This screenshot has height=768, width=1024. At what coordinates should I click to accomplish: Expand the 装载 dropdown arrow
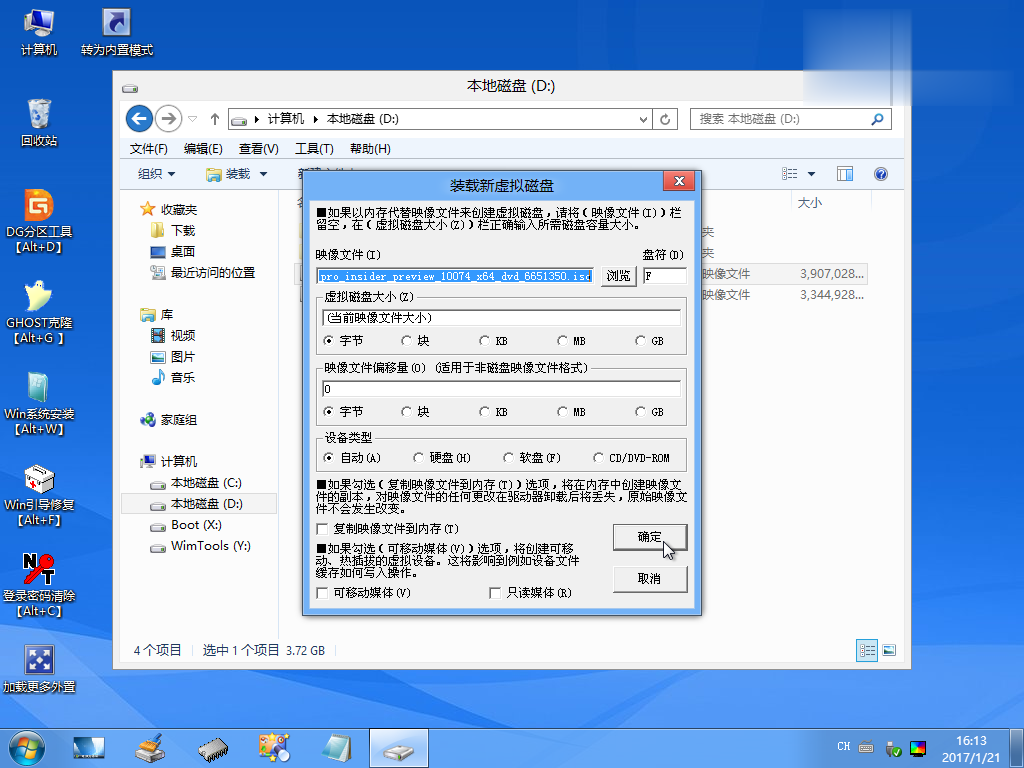point(263,174)
